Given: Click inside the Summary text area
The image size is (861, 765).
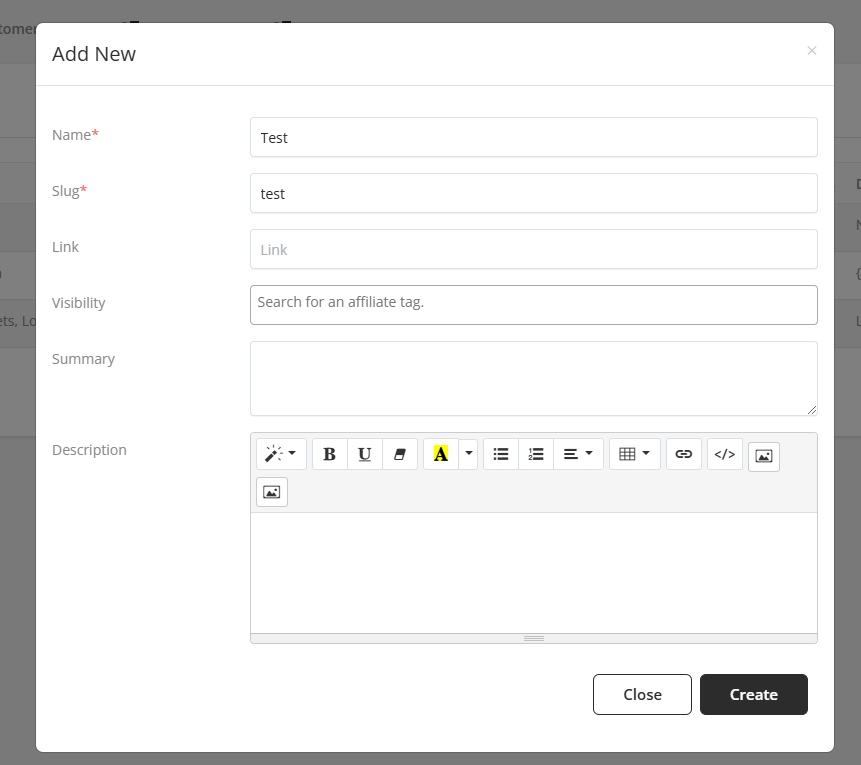Looking at the screenshot, I should [x=533, y=378].
